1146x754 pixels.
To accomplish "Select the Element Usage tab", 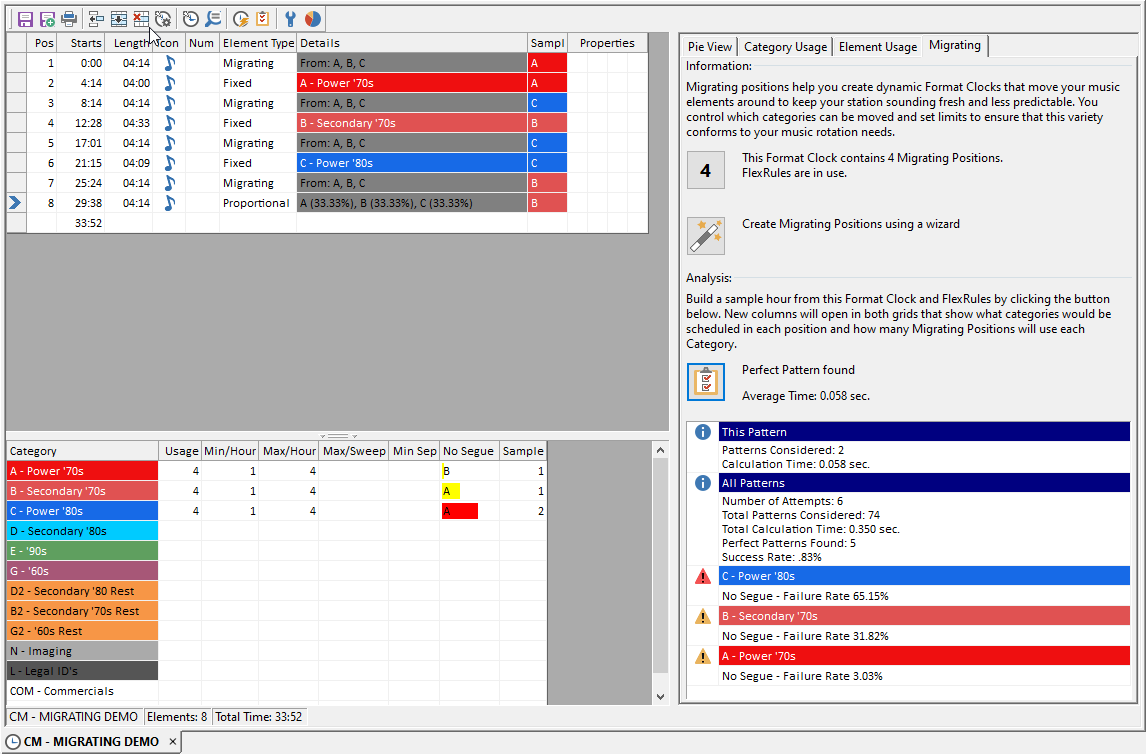I will tap(877, 47).
